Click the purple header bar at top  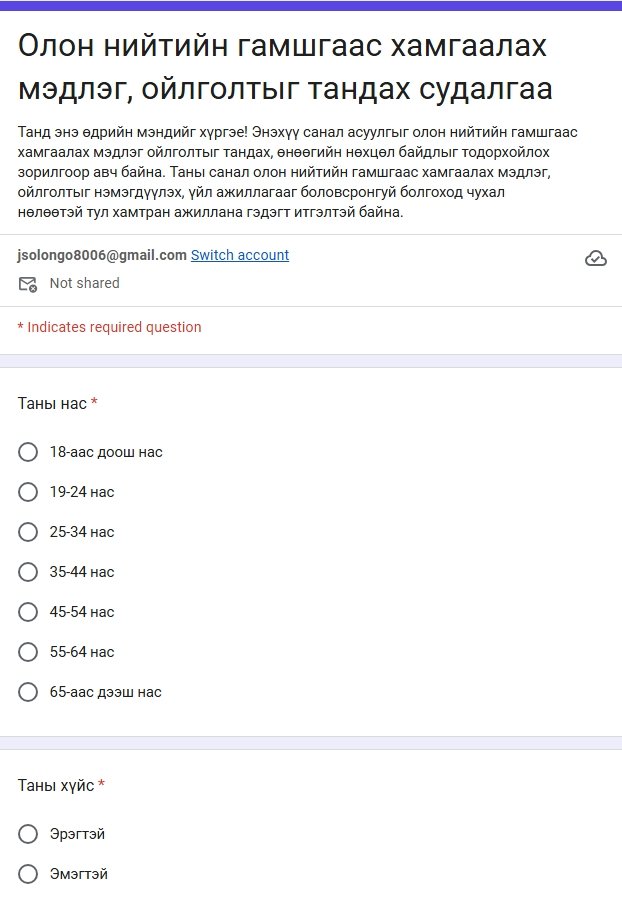(311, 5)
